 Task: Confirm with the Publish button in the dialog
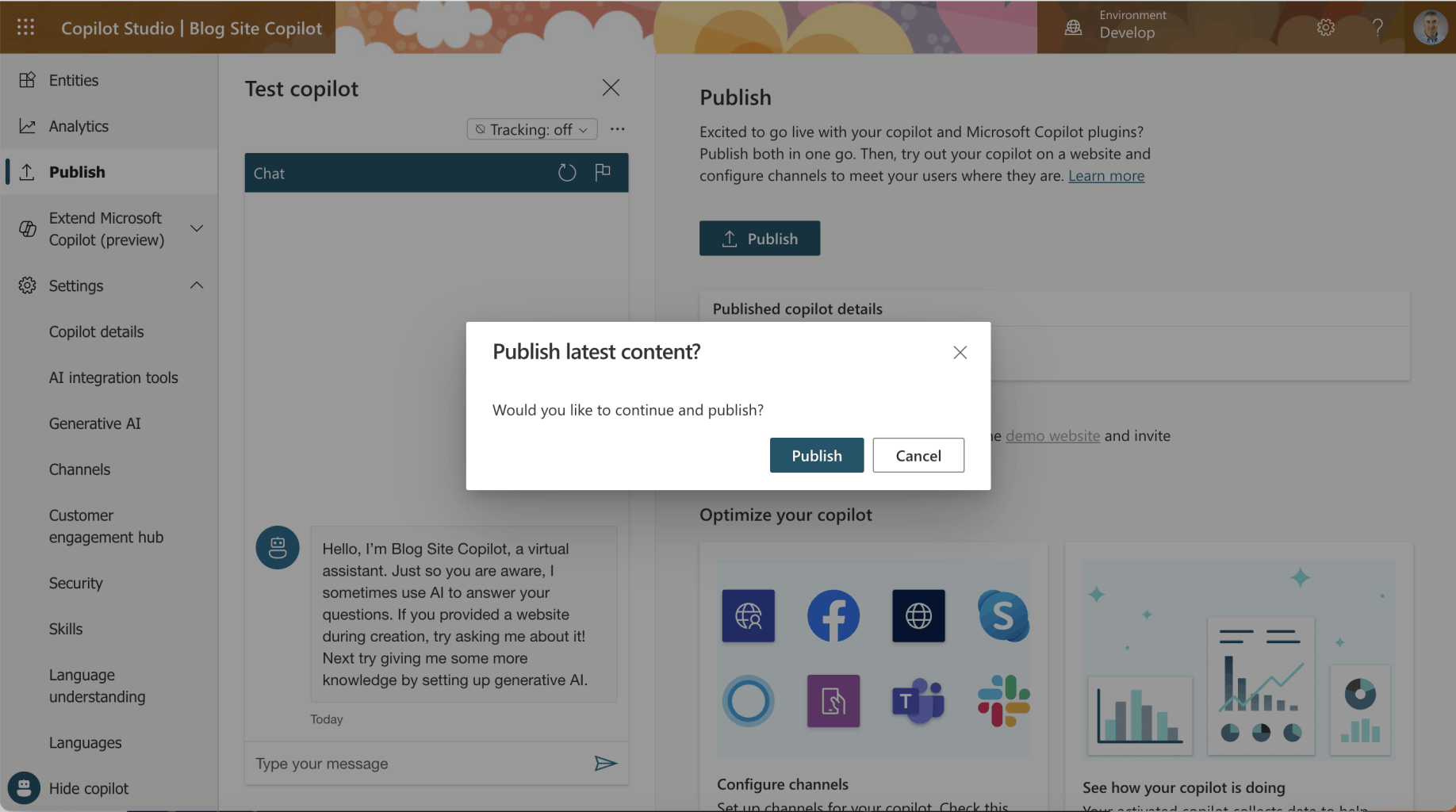pos(816,455)
